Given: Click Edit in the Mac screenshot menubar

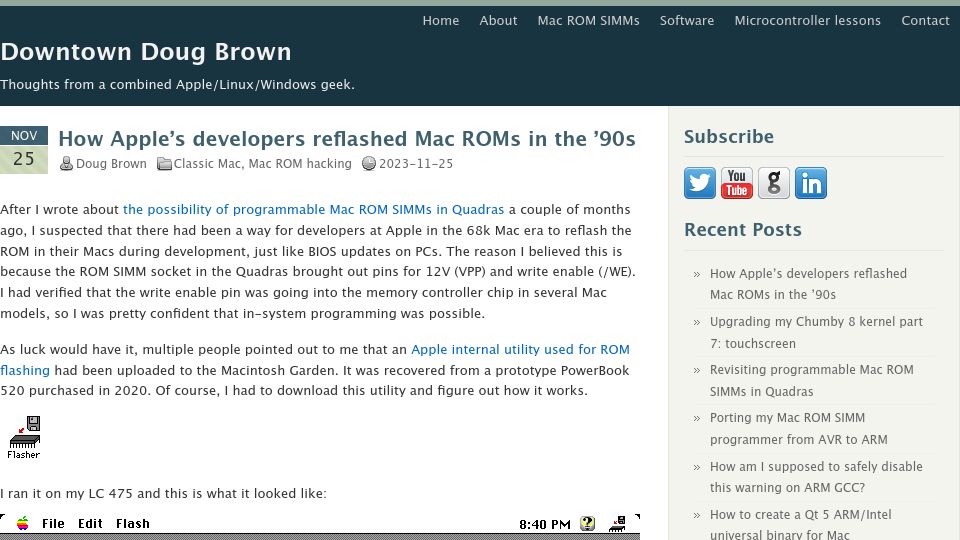Looking at the screenshot, I should tap(90, 523).
